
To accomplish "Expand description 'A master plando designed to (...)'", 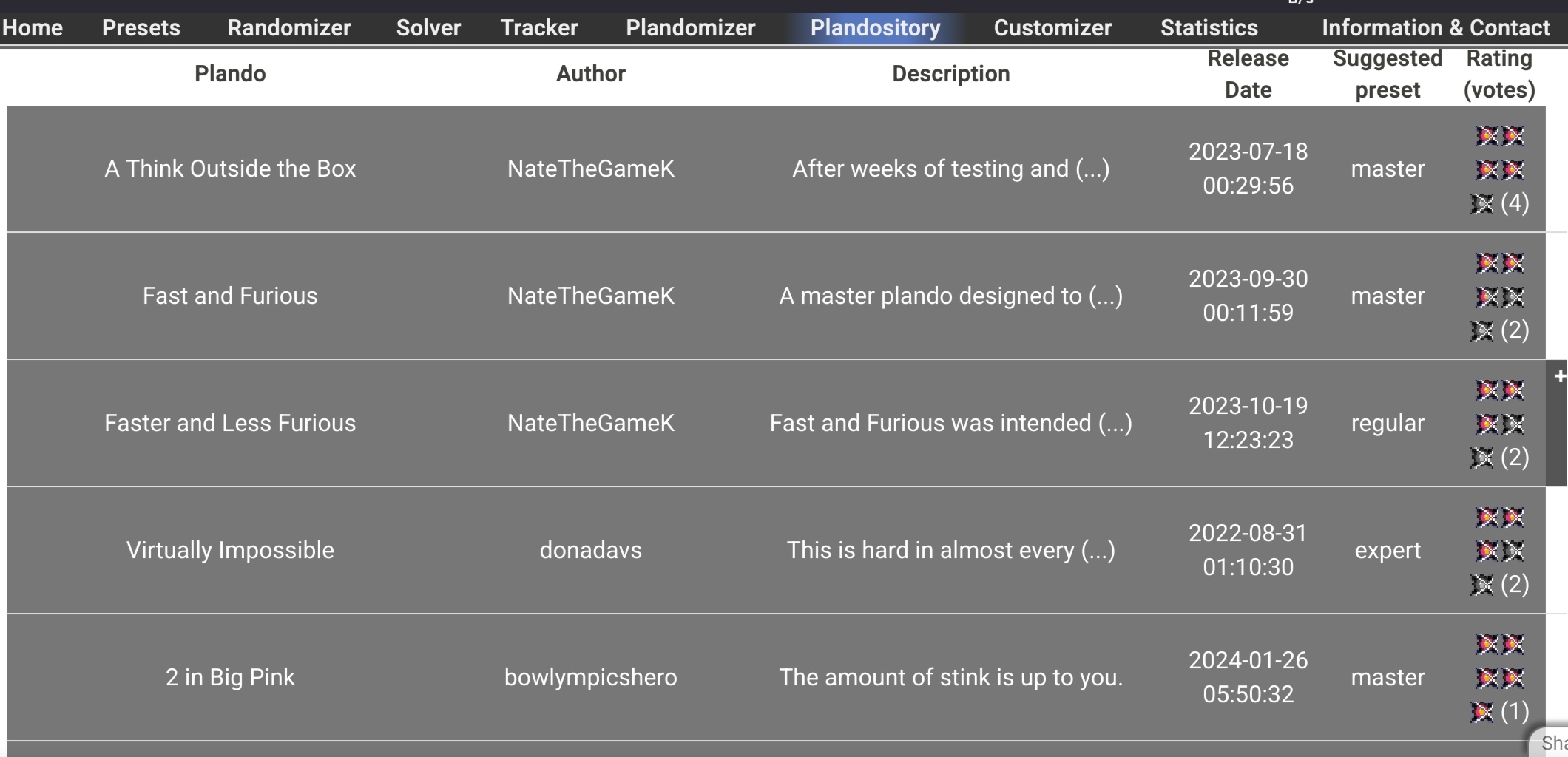I will click(950, 296).
